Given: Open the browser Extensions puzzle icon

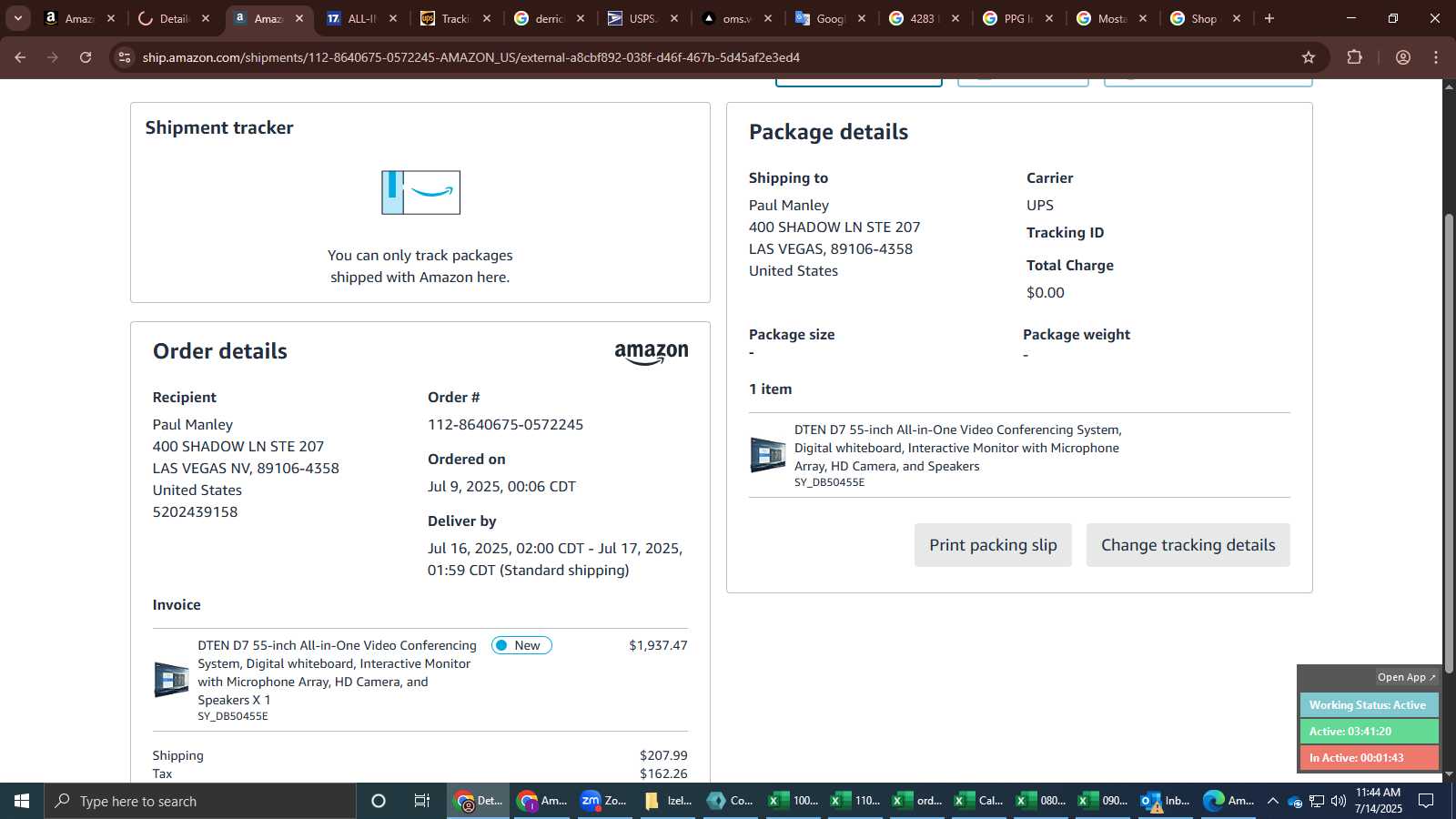Looking at the screenshot, I should pyautogui.click(x=1354, y=57).
